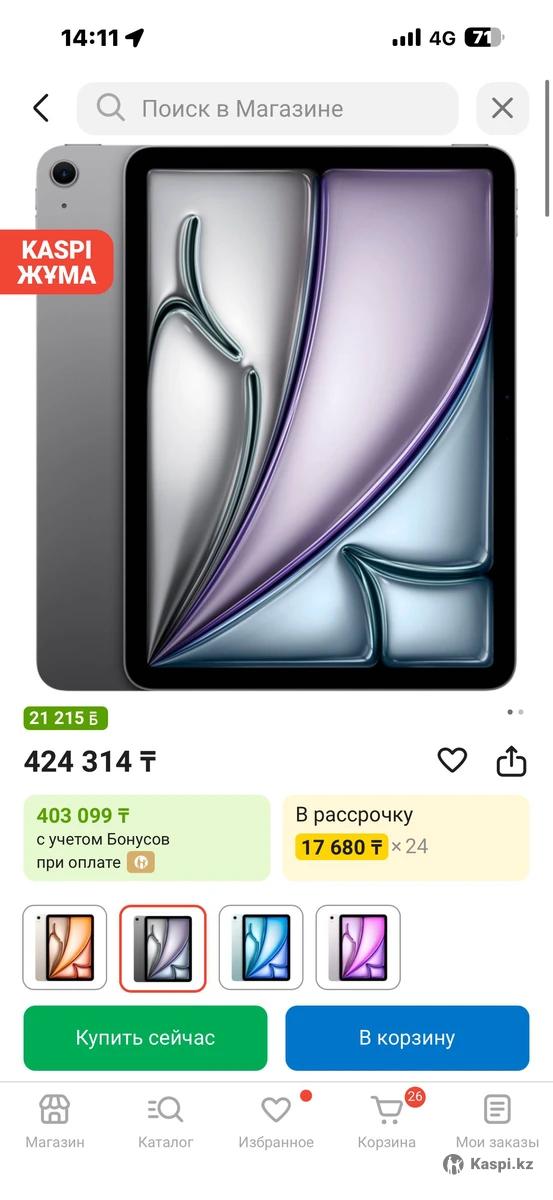The width and height of the screenshot is (553, 1200).
Task: Close the search with X button
Action: point(502,108)
